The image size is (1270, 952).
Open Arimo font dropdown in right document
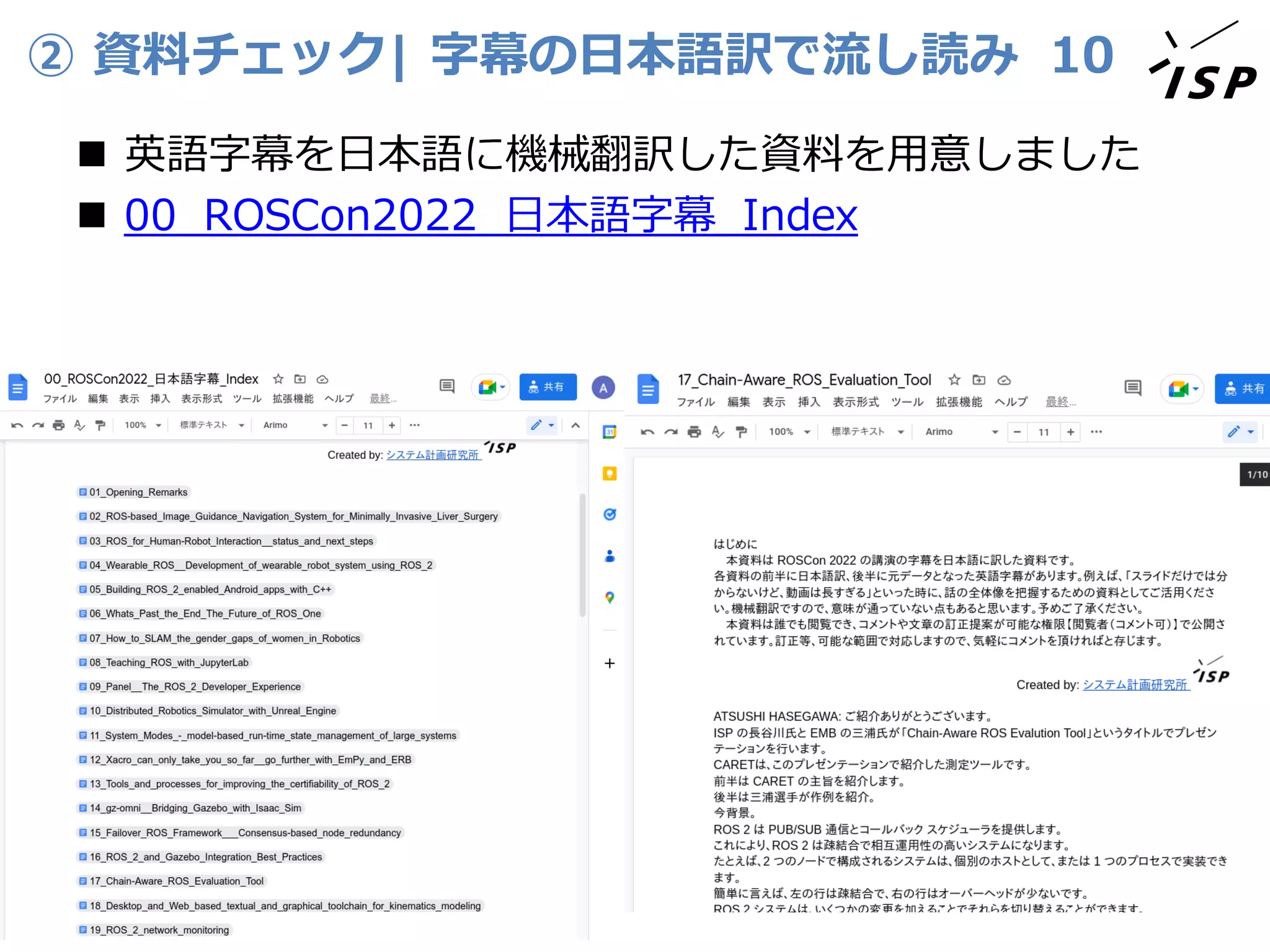coord(961,432)
